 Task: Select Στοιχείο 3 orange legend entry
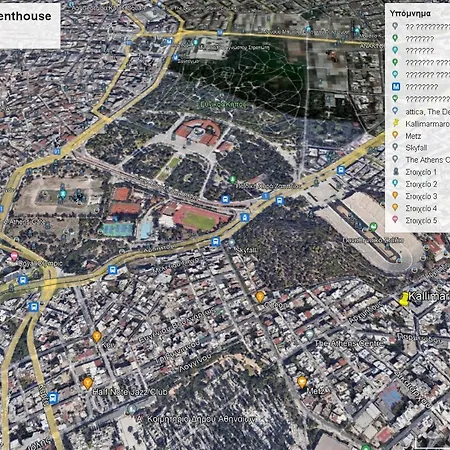(421, 196)
